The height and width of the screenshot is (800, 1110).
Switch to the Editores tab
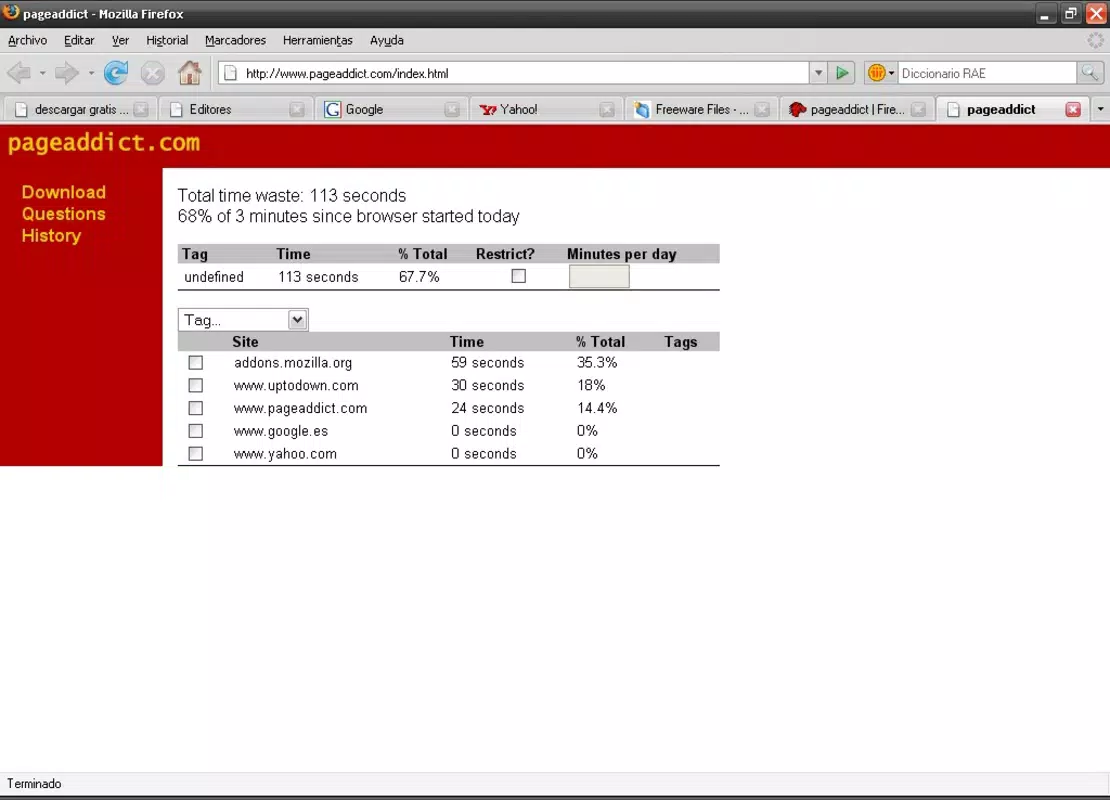click(x=236, y=109)
